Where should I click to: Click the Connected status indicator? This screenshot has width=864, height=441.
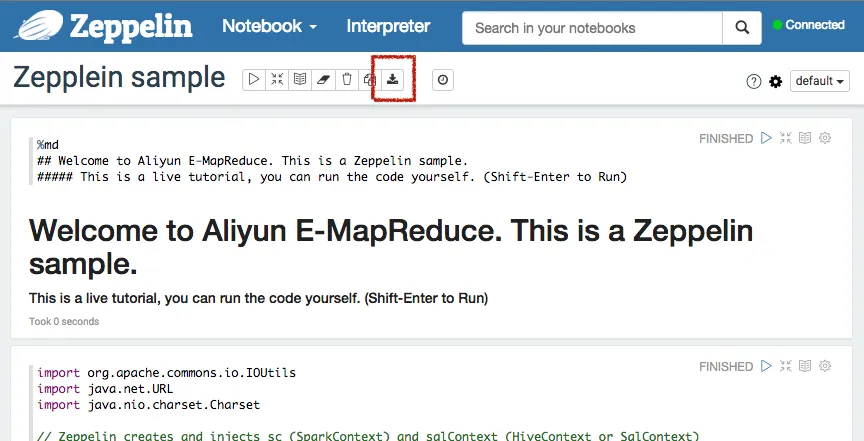[808, 25]
